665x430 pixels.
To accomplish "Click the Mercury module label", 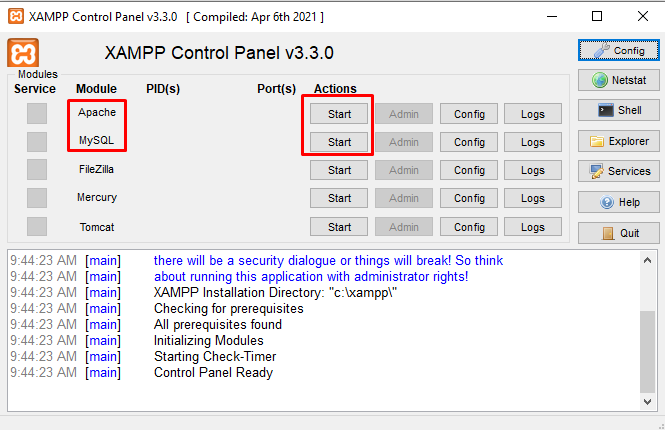I will [97, 197].
